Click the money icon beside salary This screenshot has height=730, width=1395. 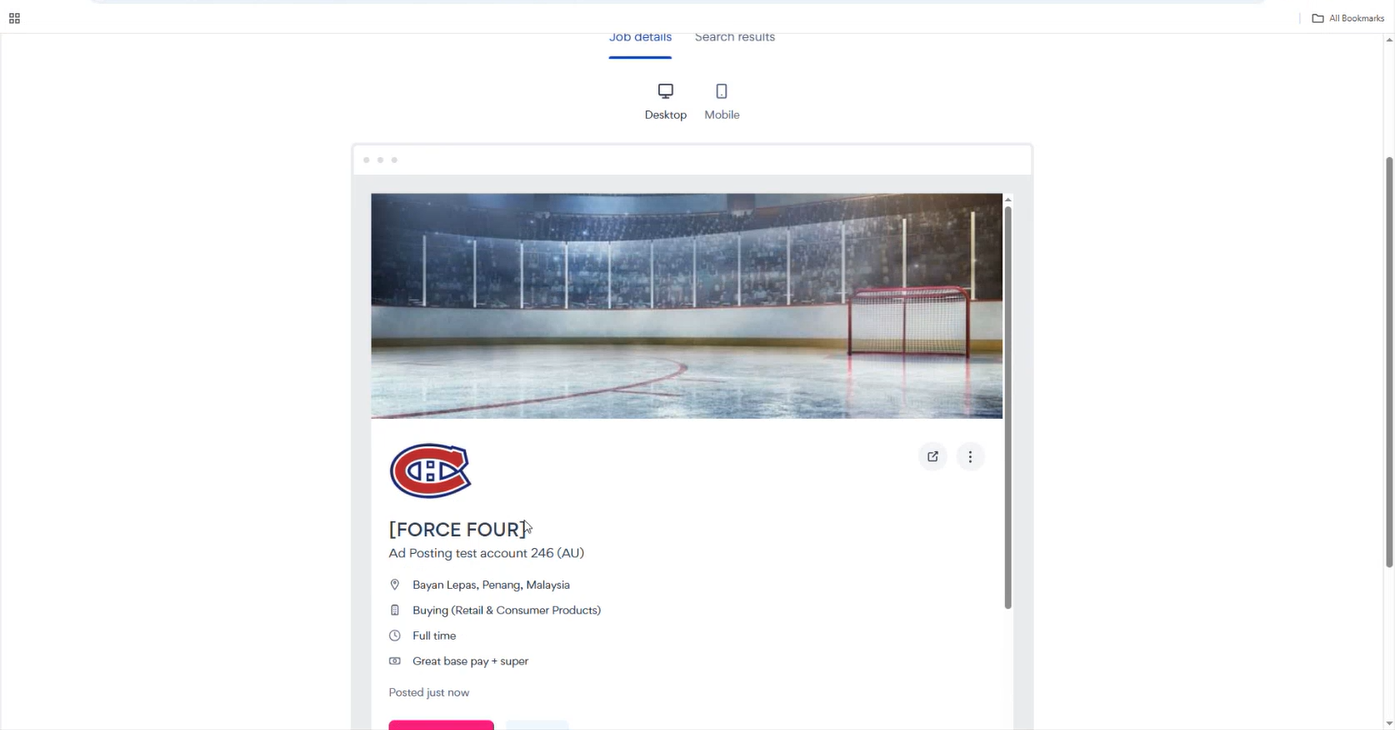(395, 661)
